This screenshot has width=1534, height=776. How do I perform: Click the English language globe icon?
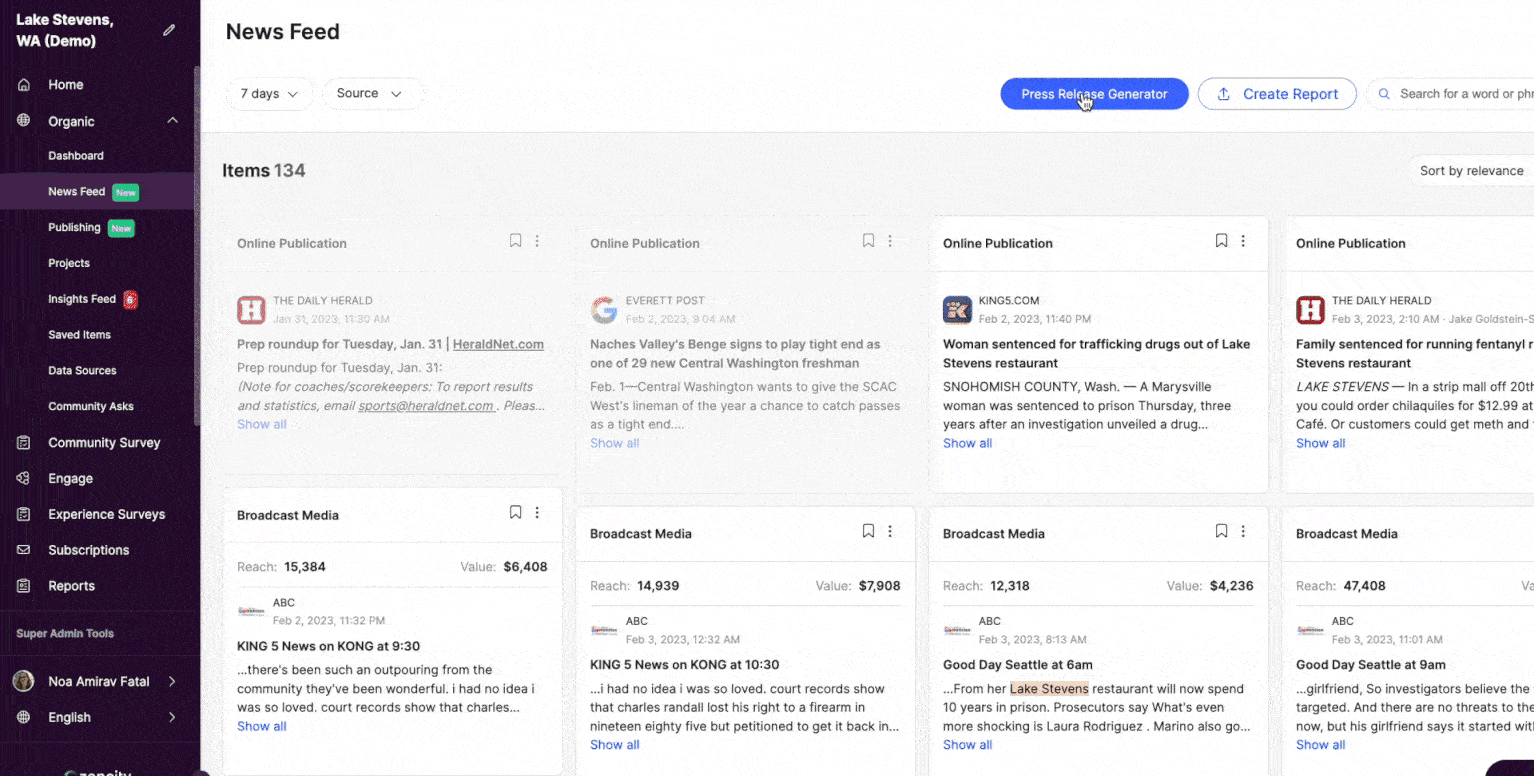tap(24, 717)
